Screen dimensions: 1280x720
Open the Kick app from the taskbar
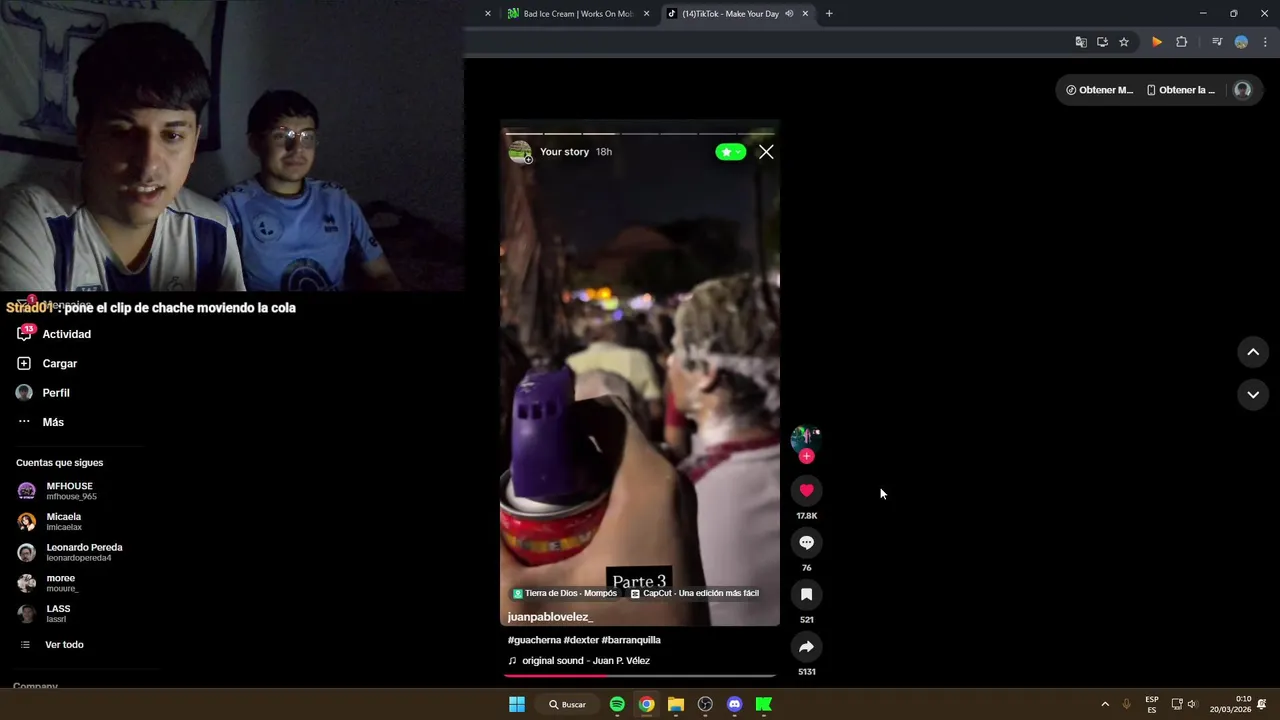click(x=764, y=704)
